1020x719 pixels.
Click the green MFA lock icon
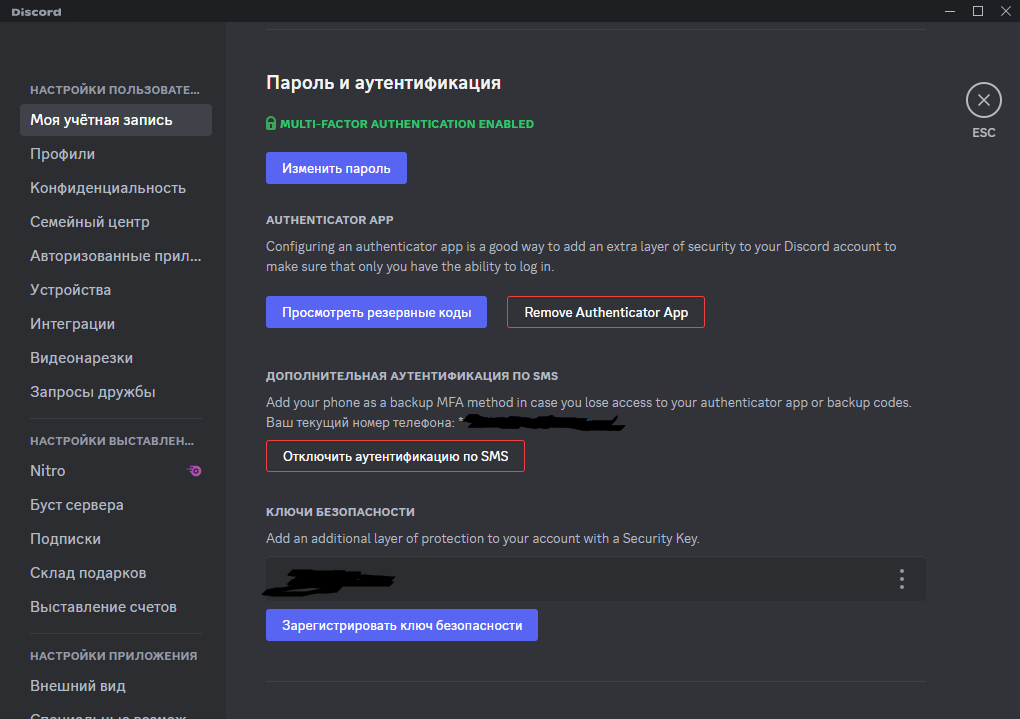271,124
